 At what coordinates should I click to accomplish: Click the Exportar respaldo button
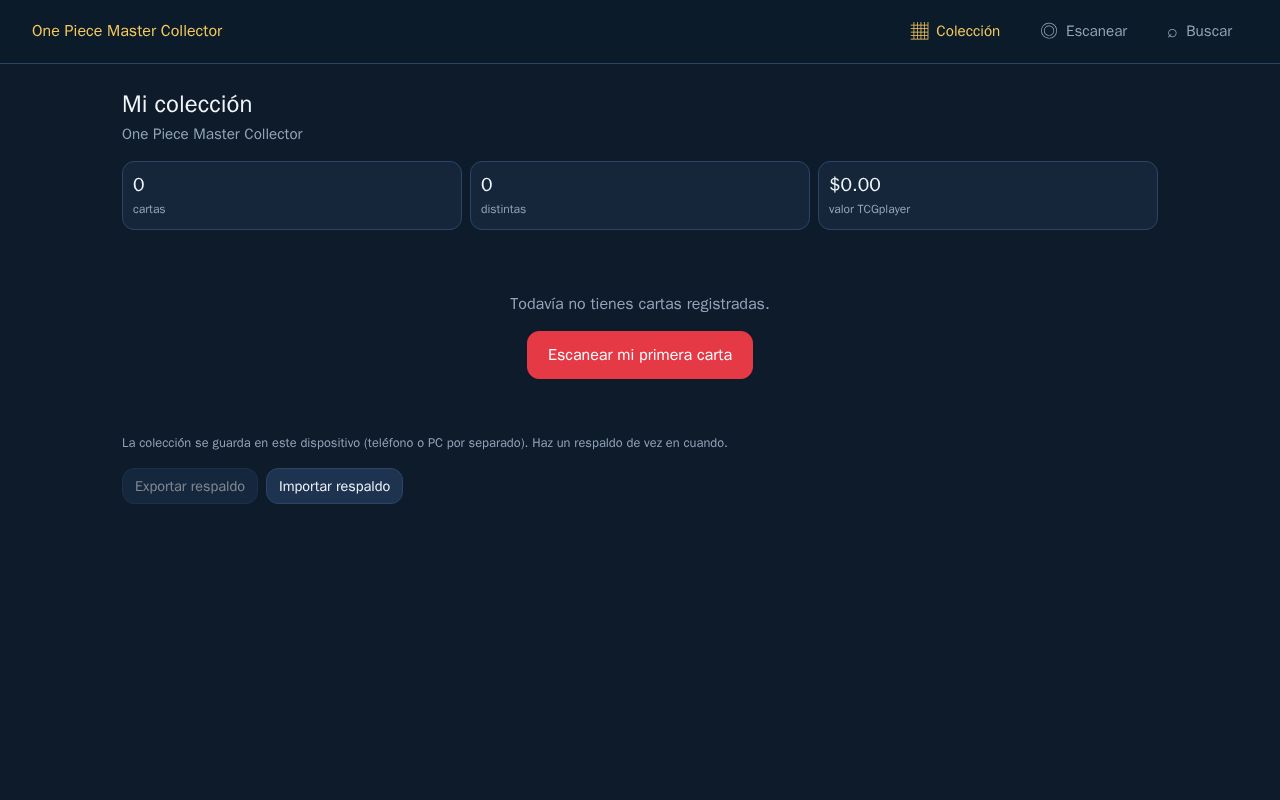[x=190, y=486]
